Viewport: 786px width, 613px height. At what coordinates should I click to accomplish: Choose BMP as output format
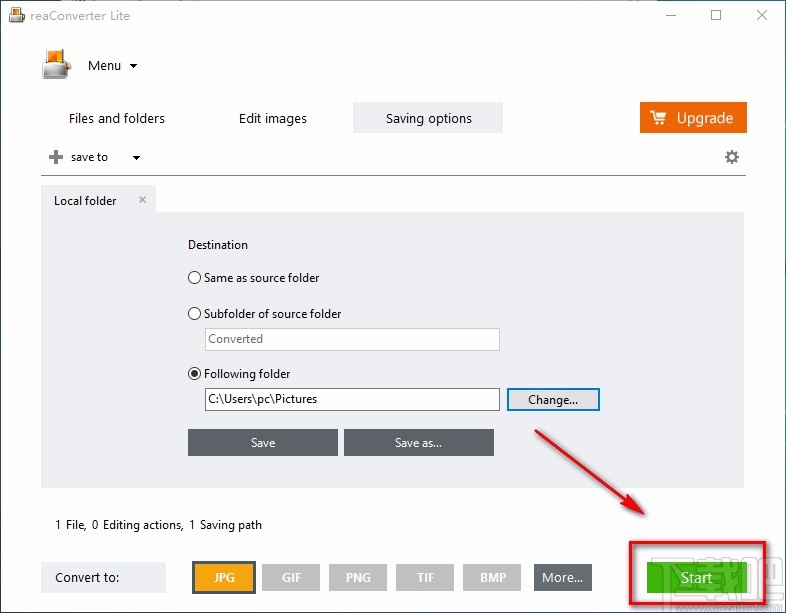coord(492,577)
